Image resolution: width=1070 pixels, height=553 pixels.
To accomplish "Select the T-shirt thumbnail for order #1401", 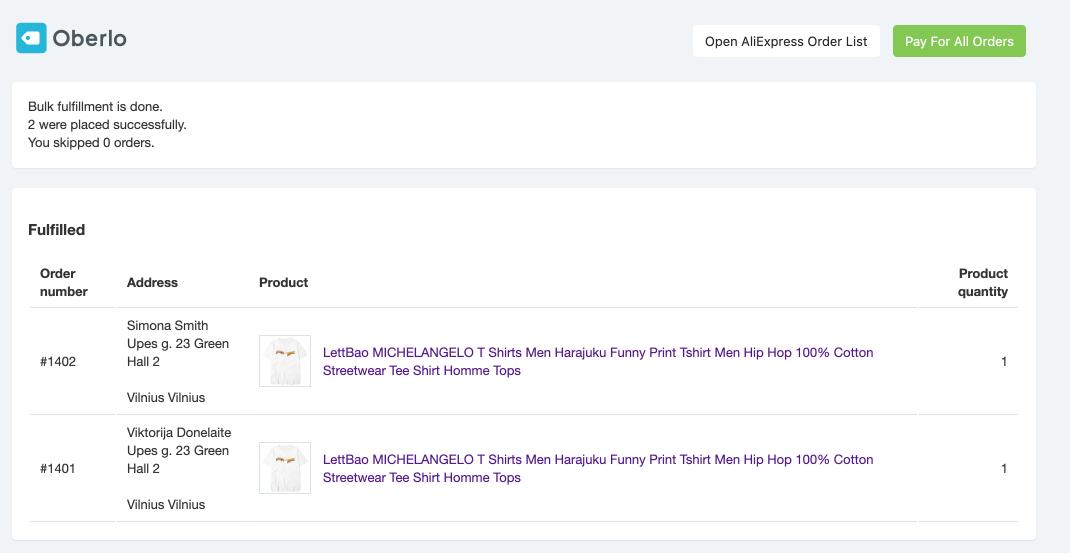I will [285, 468].
